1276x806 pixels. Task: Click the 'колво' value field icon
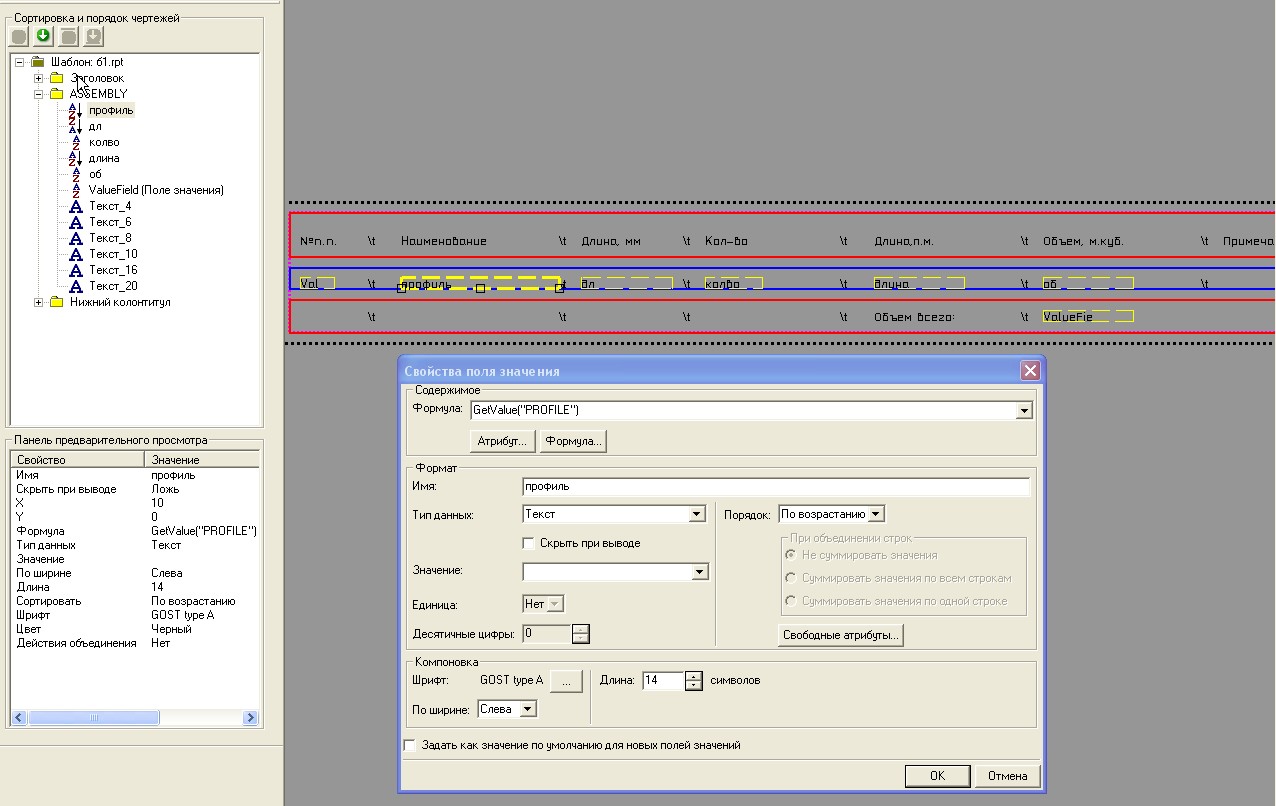coord(75,142)
